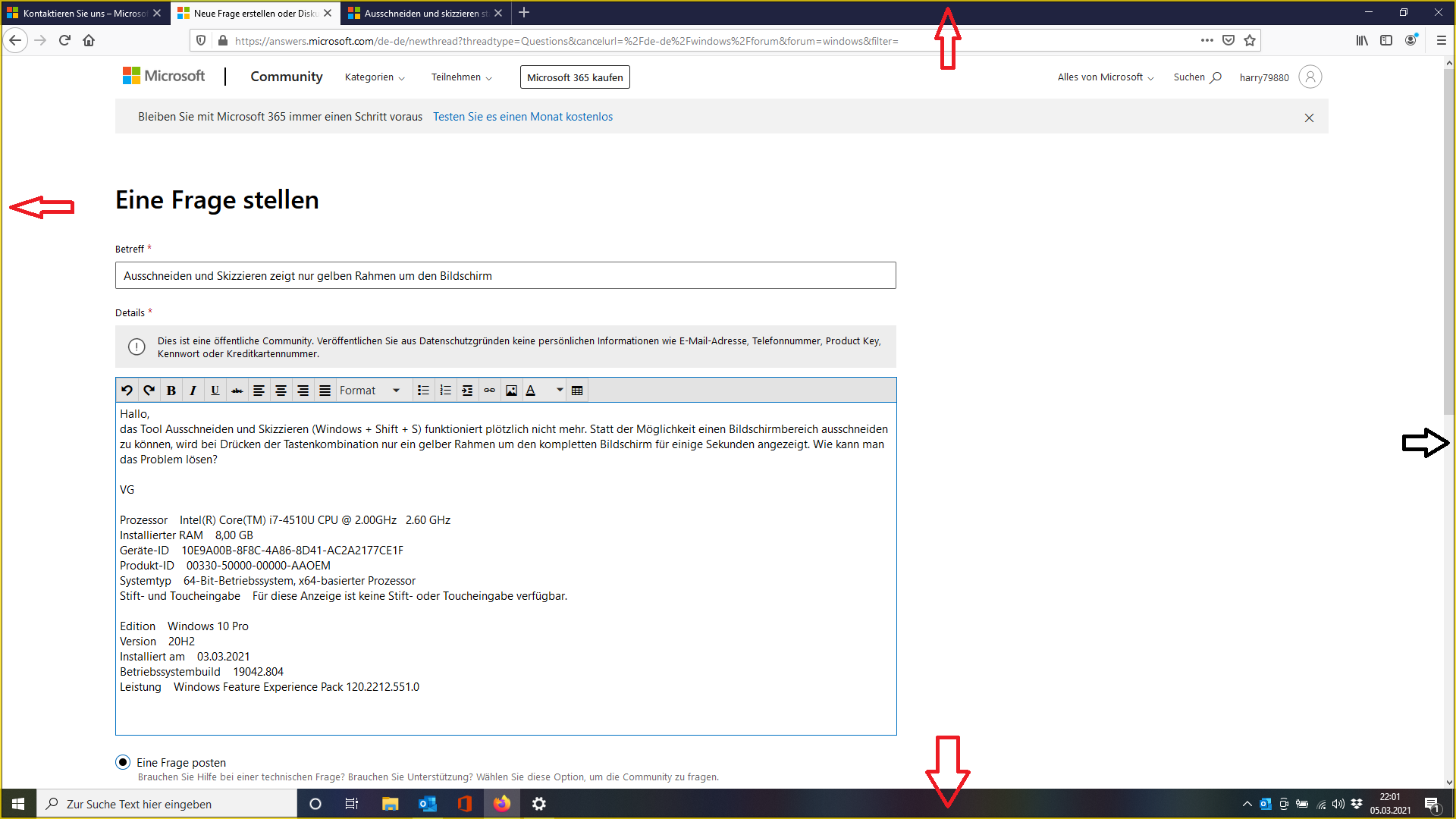This screenshot has height=819, width=1456.
Task: Focus the Betreff subject field
Action: pyautogui.click(x=505, y=275)
